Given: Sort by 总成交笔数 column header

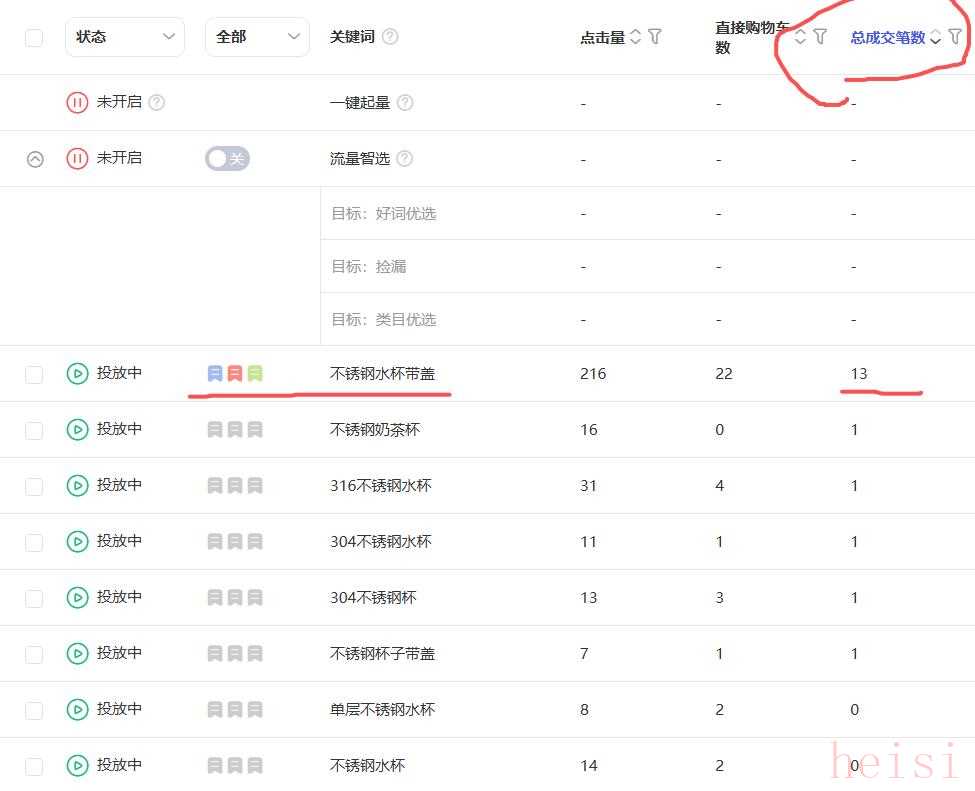Looking at the screenshot, I should click(887, 37).
